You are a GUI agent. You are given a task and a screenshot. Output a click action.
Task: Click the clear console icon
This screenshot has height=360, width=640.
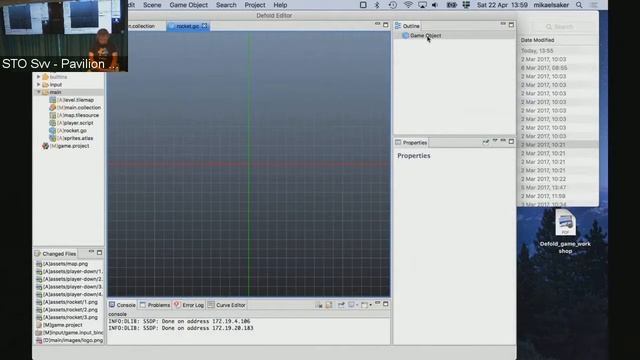[x=318, y=305]
